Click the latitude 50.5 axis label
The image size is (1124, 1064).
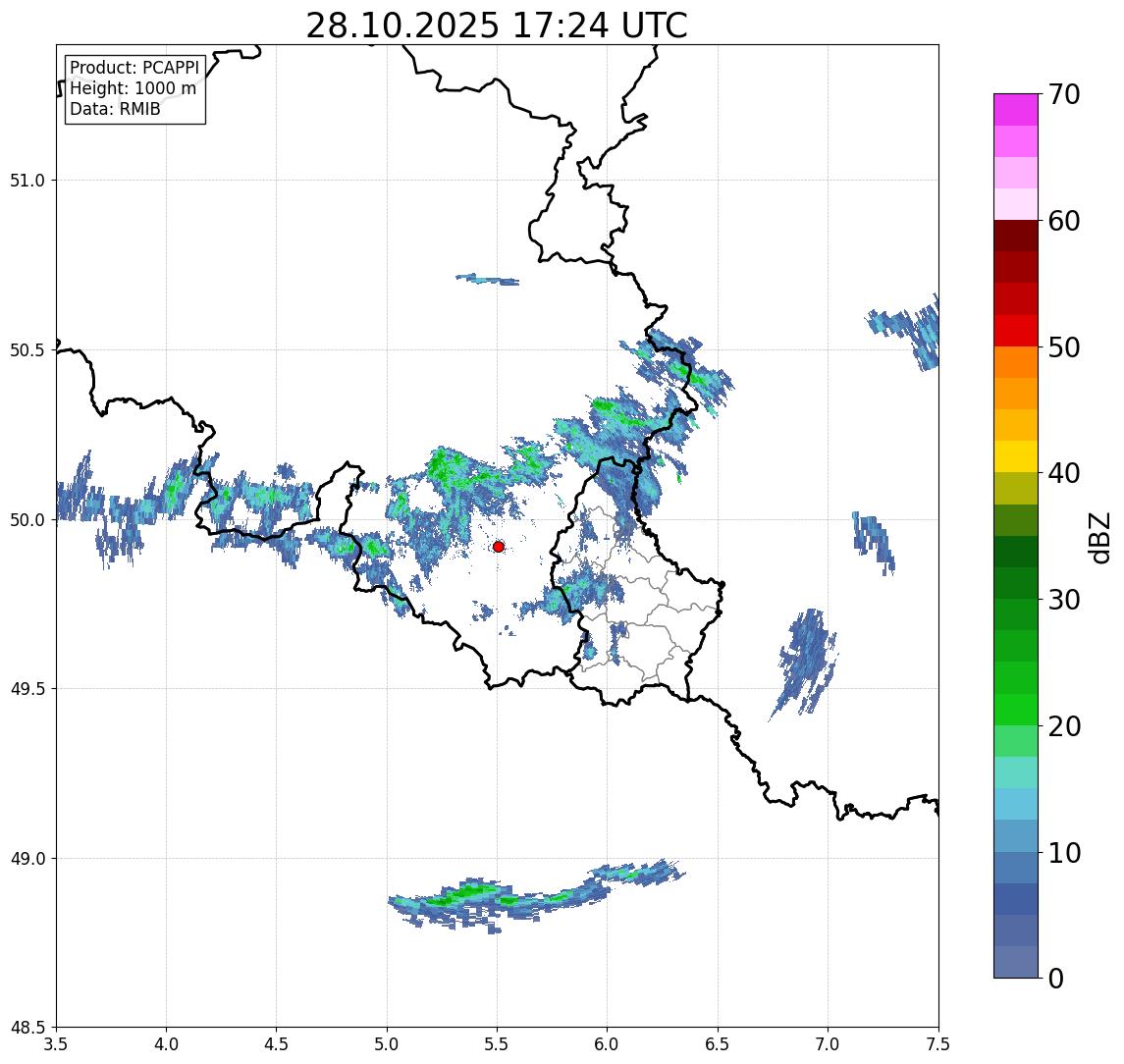27,349
